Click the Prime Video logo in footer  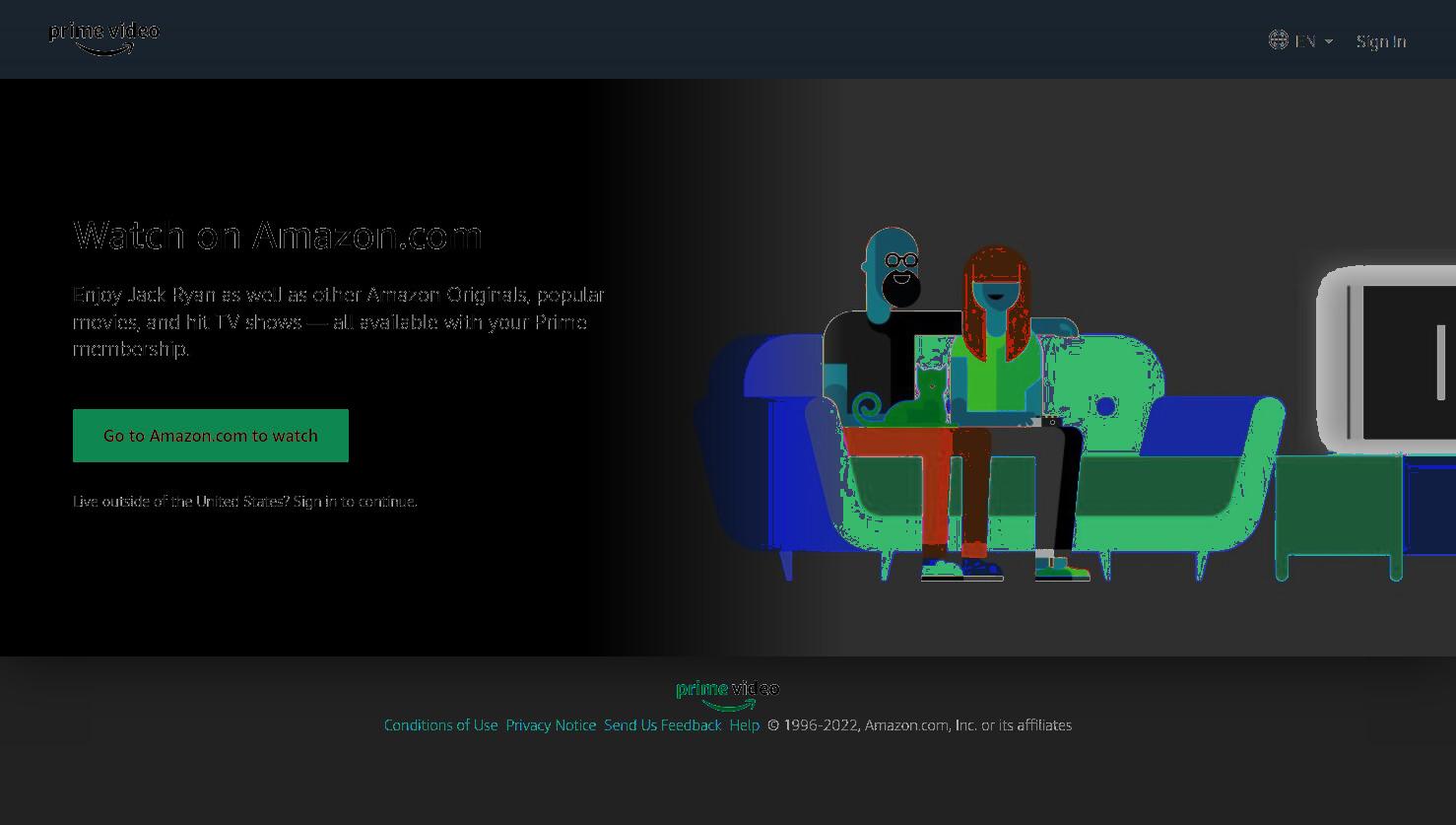tap(727, 694)
